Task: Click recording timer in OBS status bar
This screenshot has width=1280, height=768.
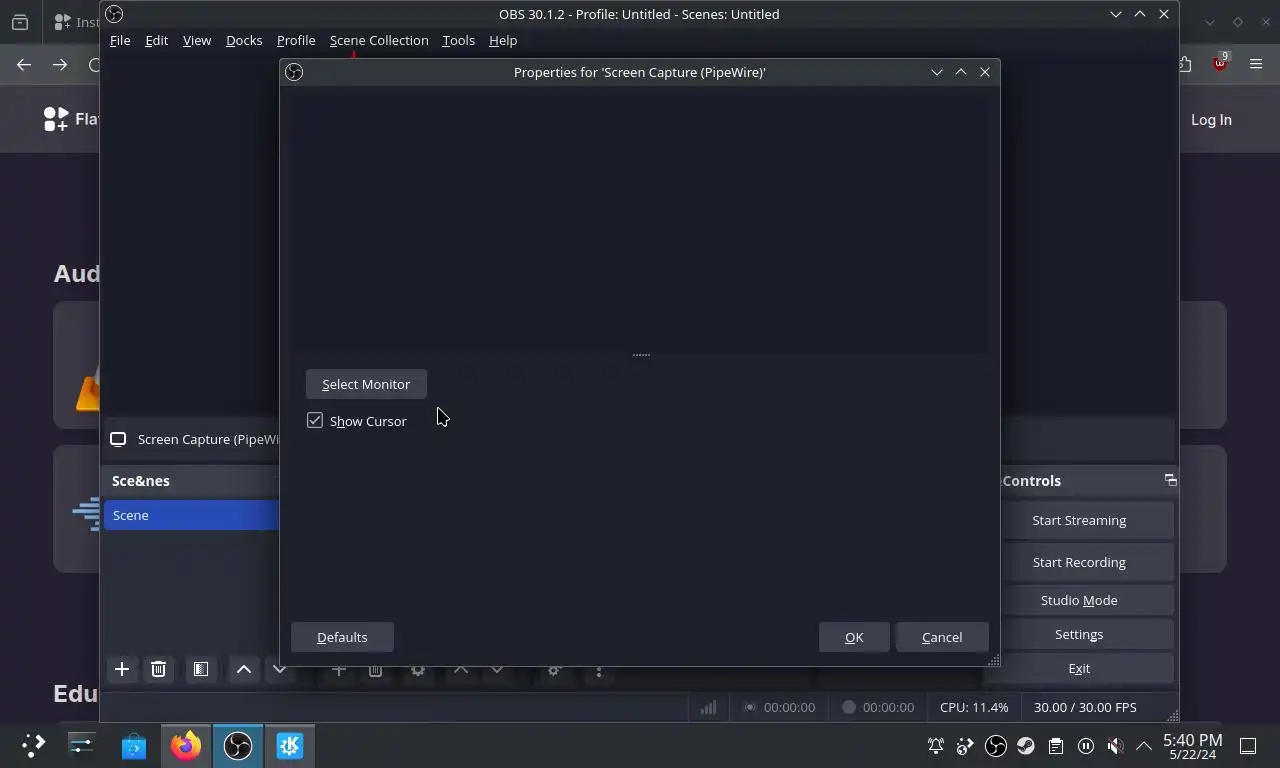Action: click(x=888, y=707)
